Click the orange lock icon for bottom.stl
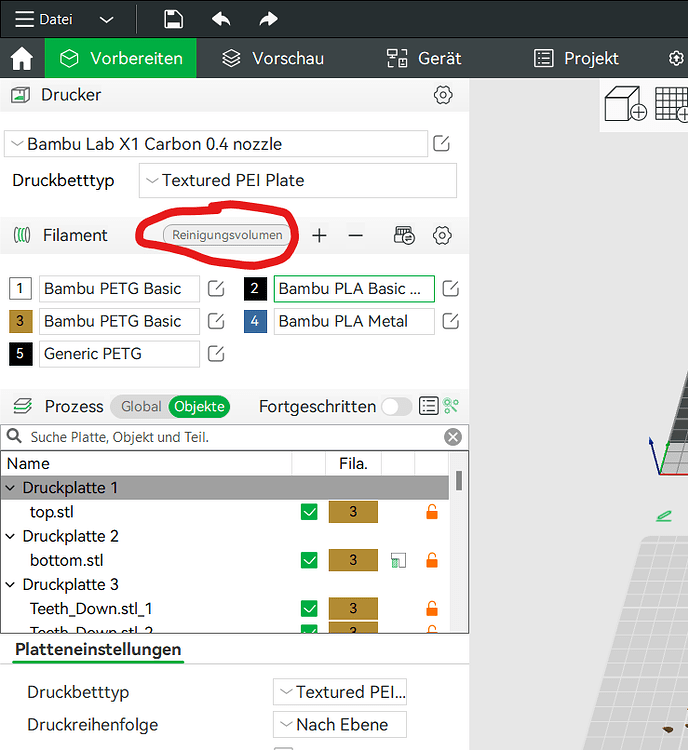This screenshot has height=750, width=688. 432,560
